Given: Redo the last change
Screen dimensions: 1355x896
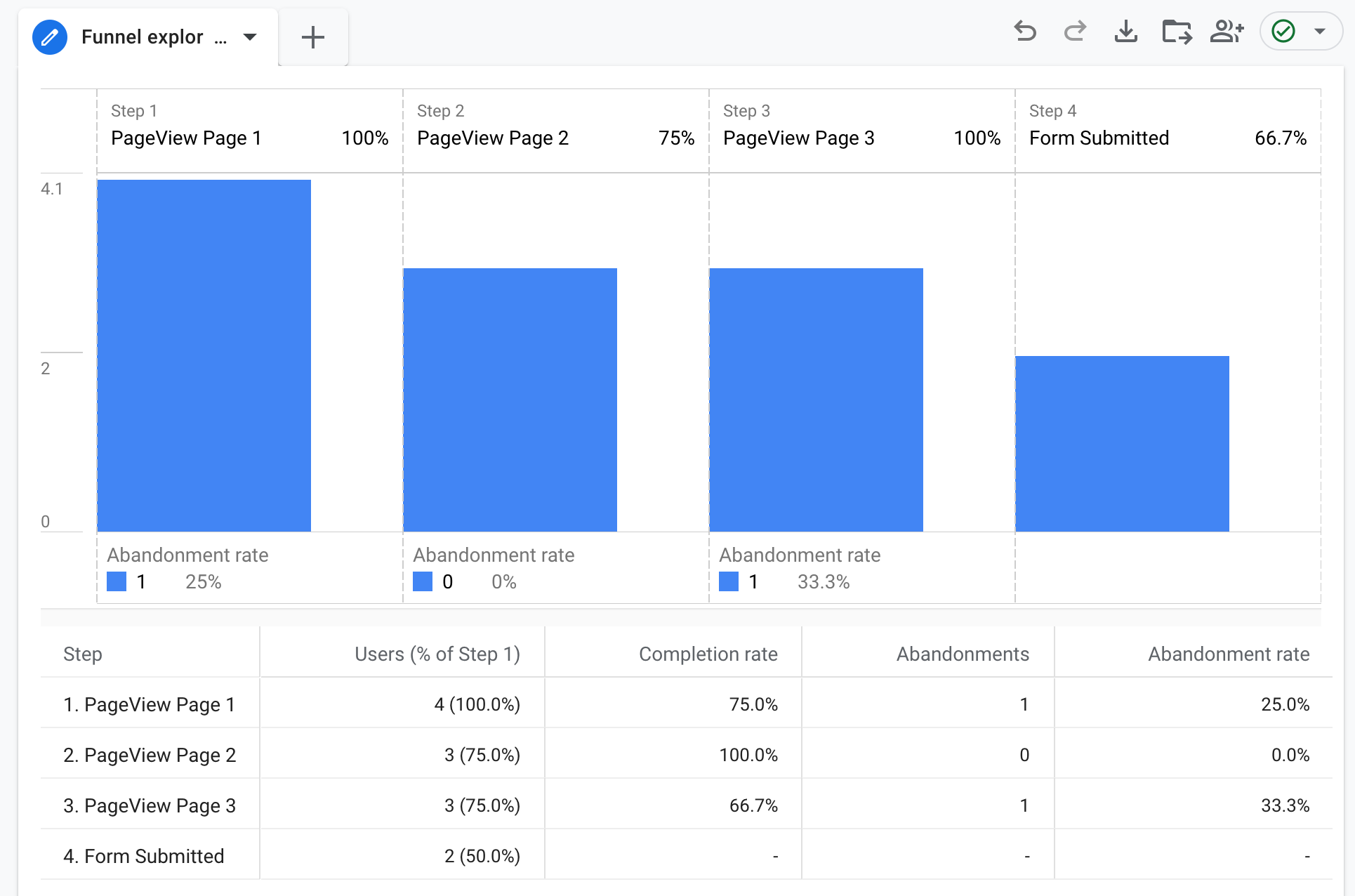Looking at the screenshot, I should 1075,32.
